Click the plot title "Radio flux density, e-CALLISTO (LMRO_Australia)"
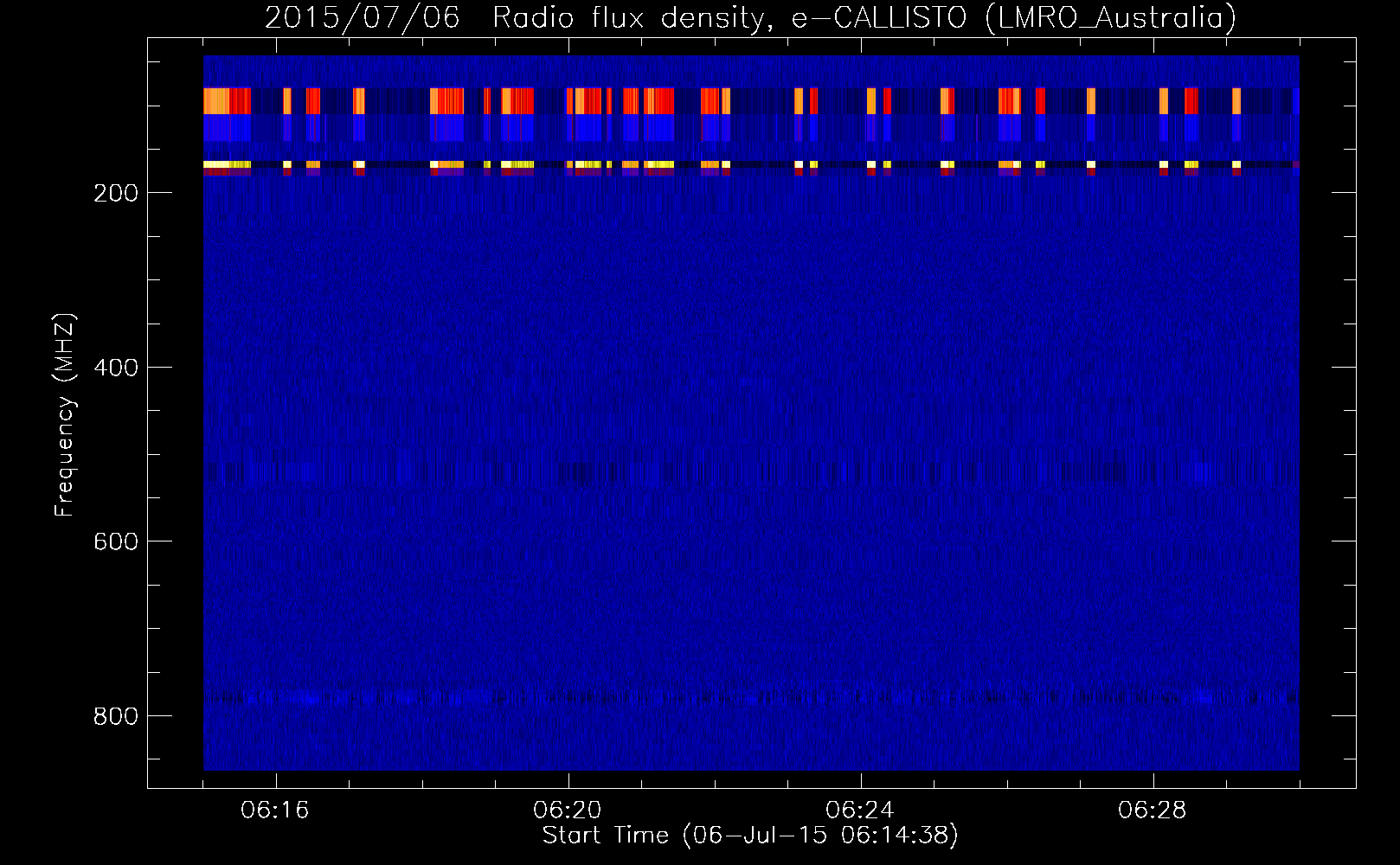This screenshot has height=865, width=1400. [864, 17]
